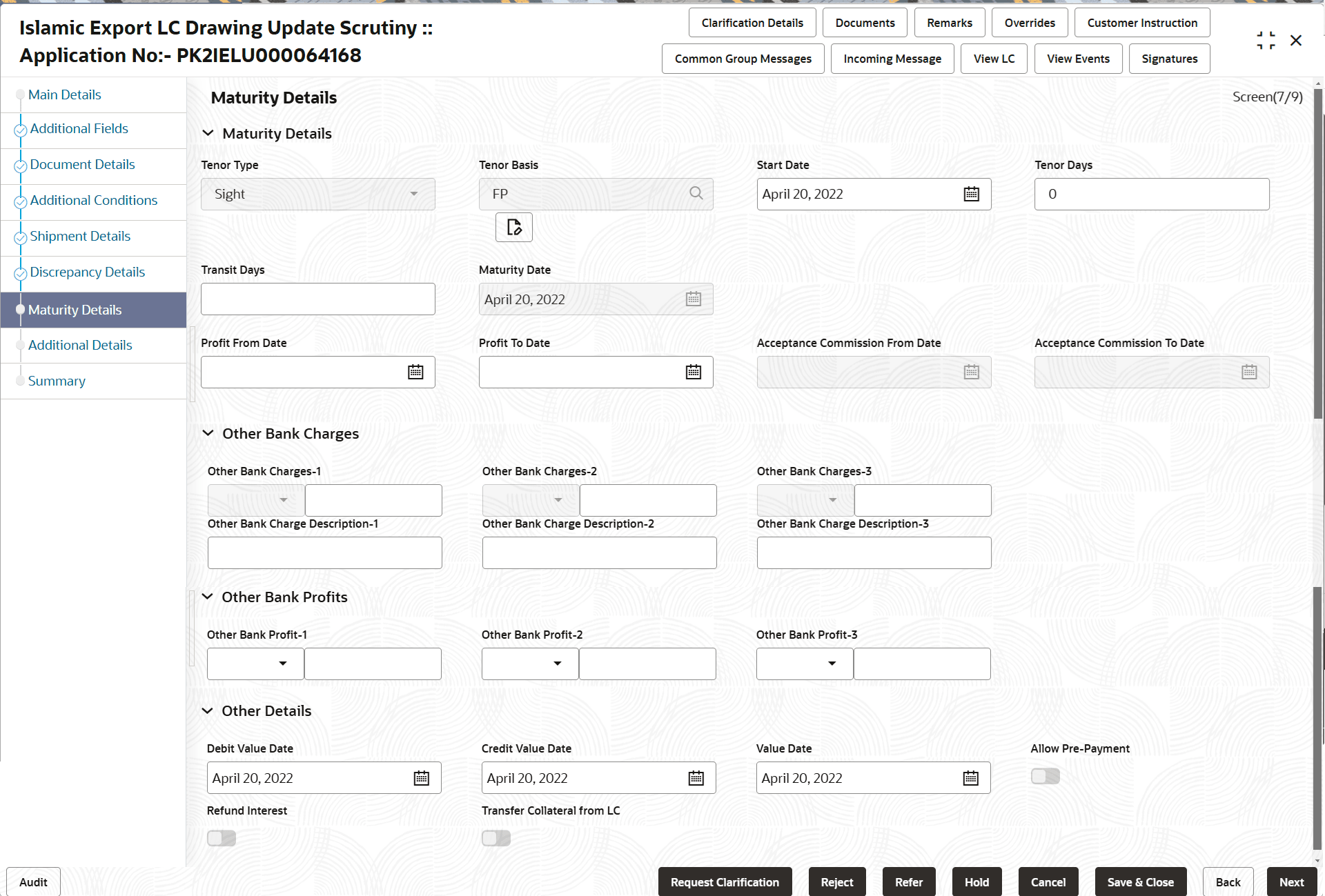Open the Value Date calendar icon

point(970,778)
